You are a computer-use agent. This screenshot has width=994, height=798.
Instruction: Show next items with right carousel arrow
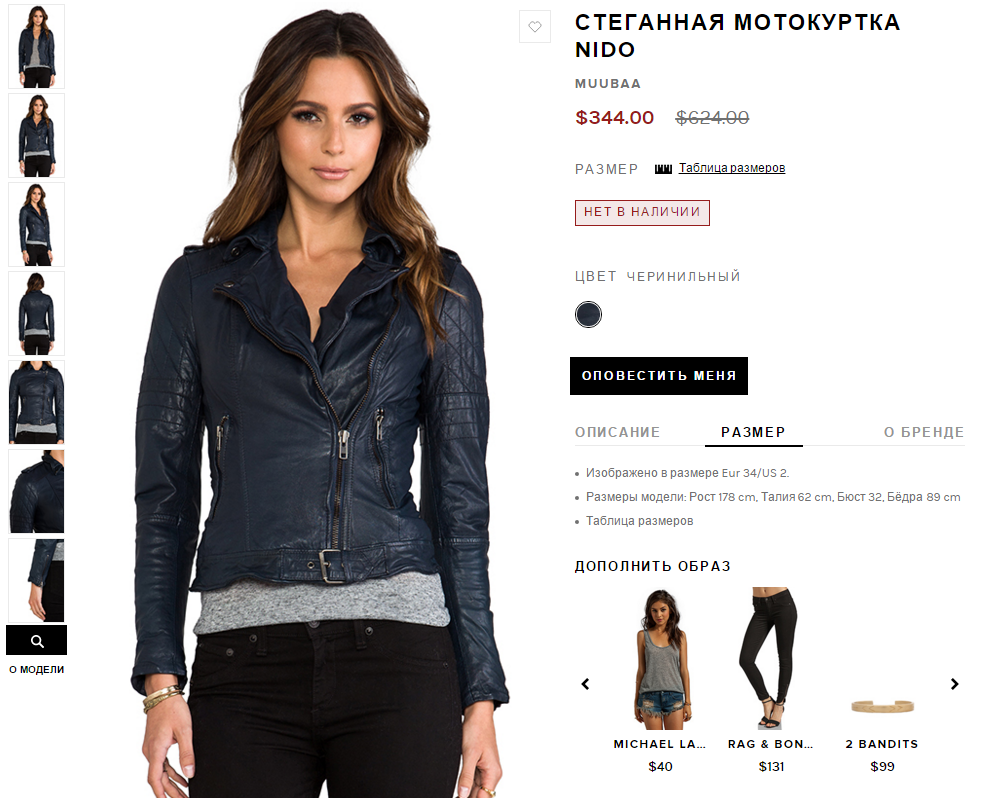pyautogui.click(x=954, y=684)
